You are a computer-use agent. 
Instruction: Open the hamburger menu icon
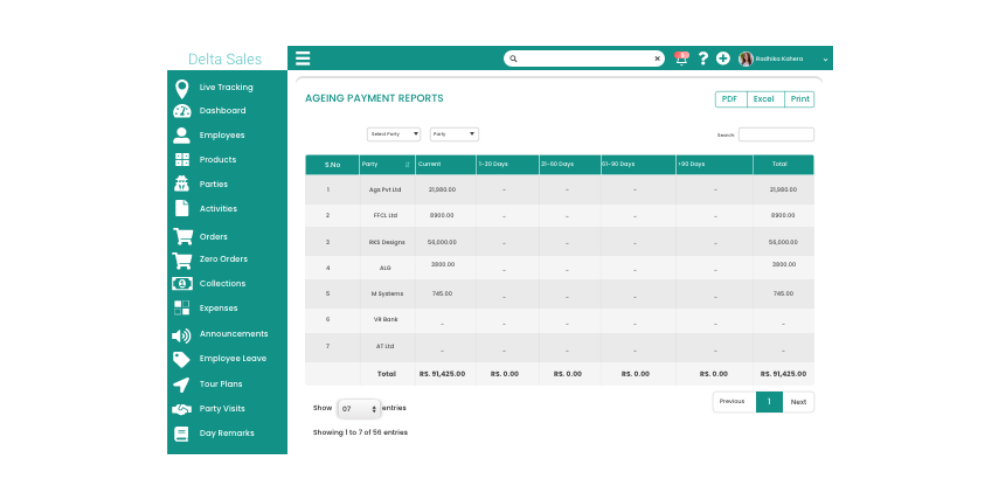[x=303, y=59]
